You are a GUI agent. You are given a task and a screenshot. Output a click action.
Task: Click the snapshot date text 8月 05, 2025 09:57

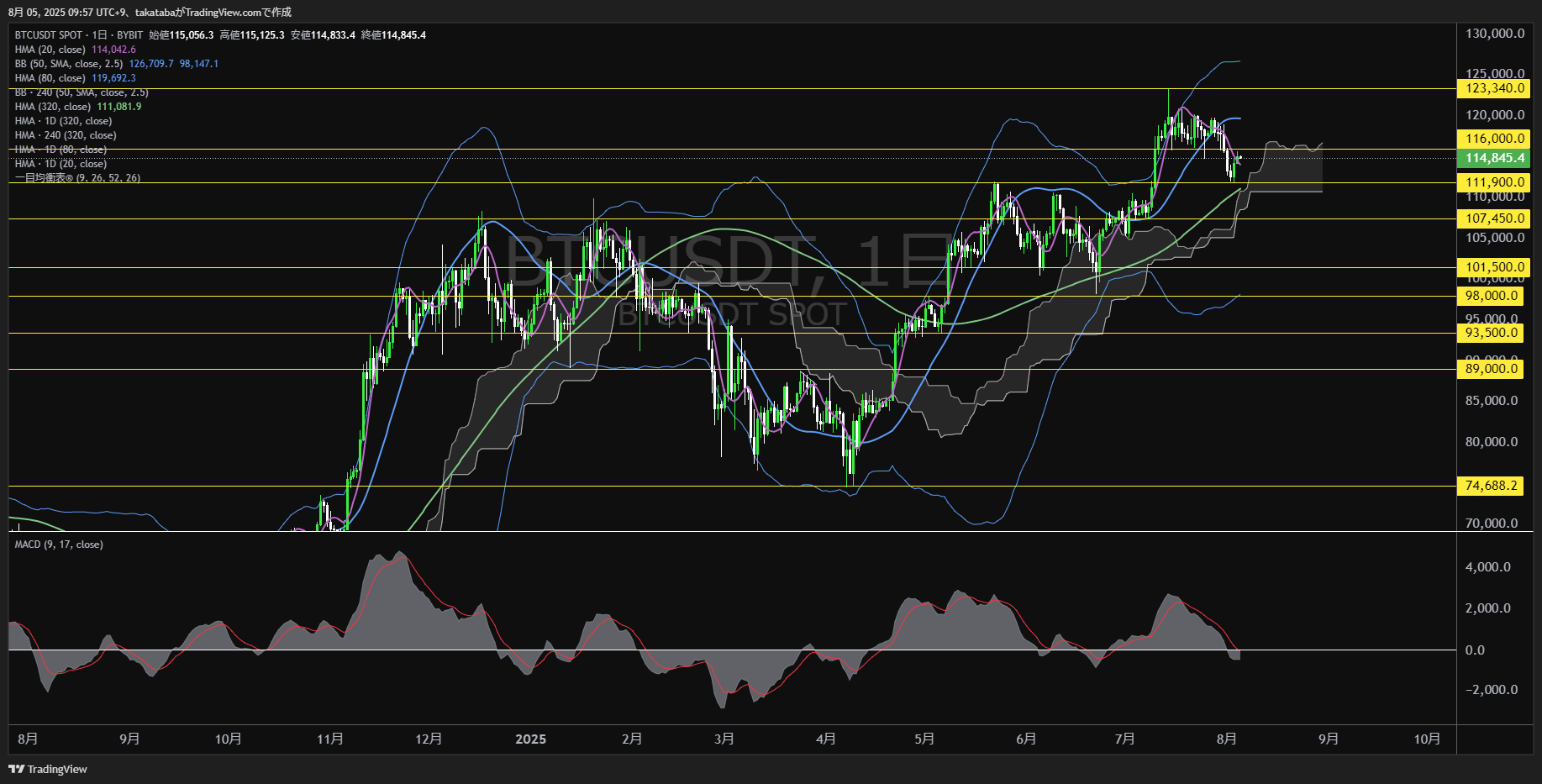click(x=50, y=12)
